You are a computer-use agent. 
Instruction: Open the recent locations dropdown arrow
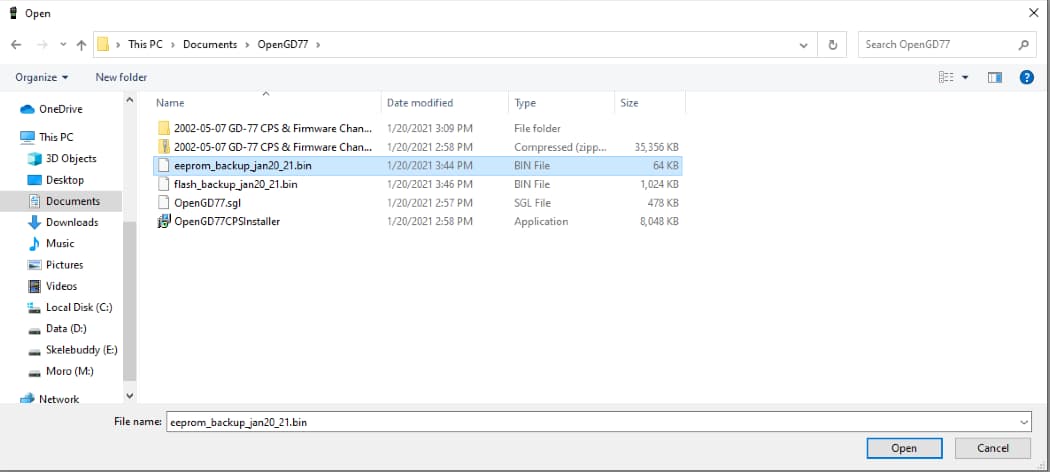point(63,45)
